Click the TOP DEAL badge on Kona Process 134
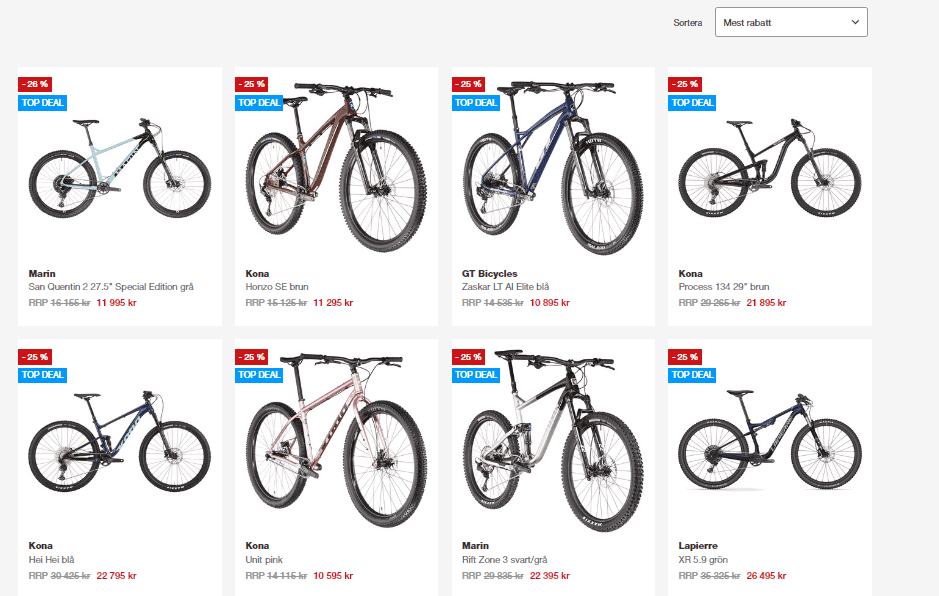939x596 pixels. coord(692,102)
